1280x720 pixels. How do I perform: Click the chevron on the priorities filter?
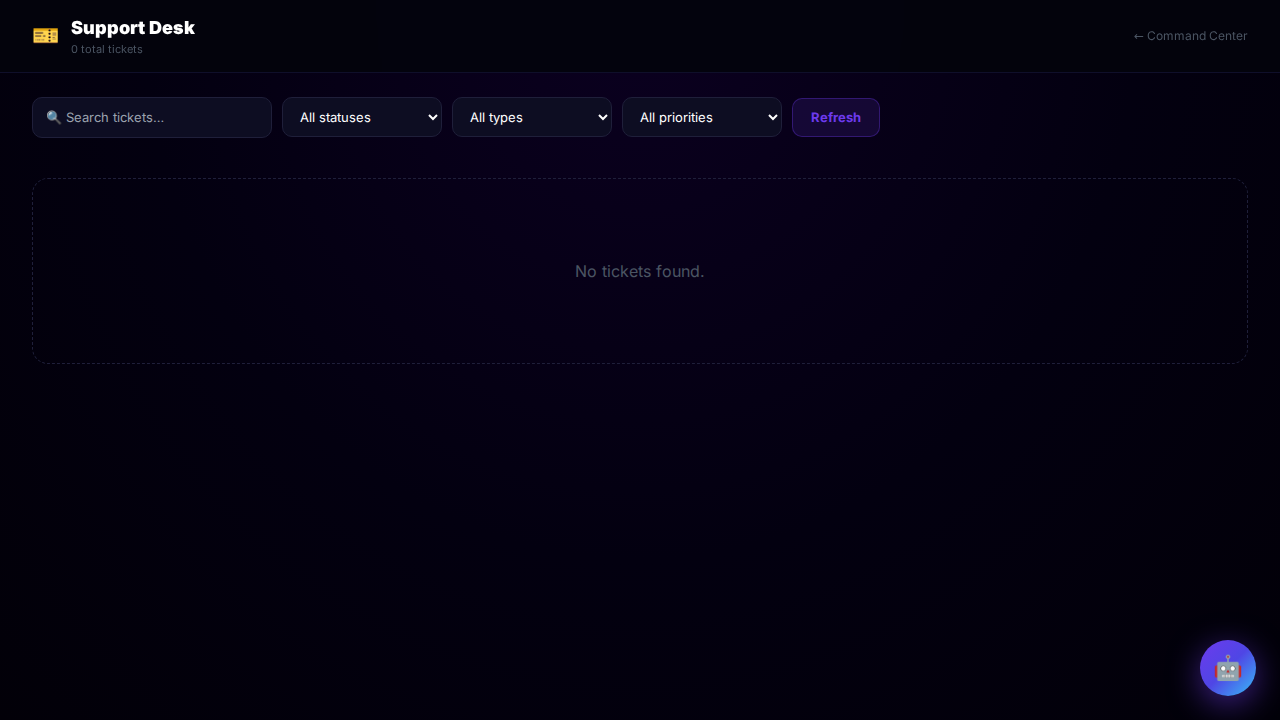(772, 117)
